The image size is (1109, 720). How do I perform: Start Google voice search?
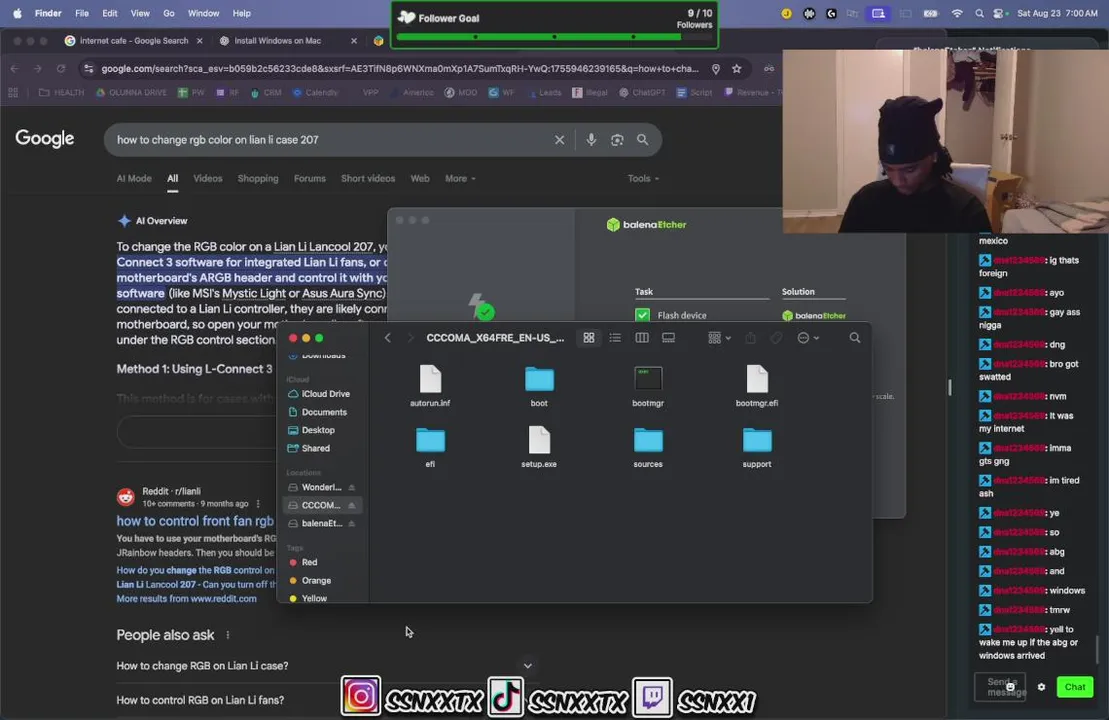591,140
